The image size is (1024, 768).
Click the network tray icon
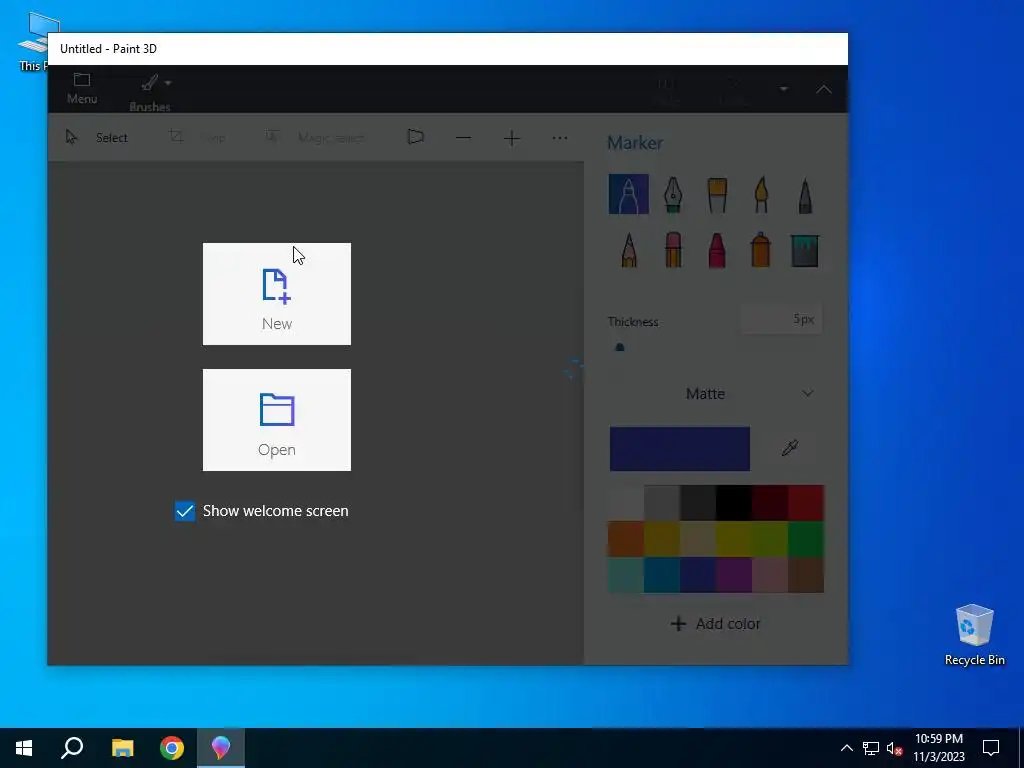tap(871, 748)
